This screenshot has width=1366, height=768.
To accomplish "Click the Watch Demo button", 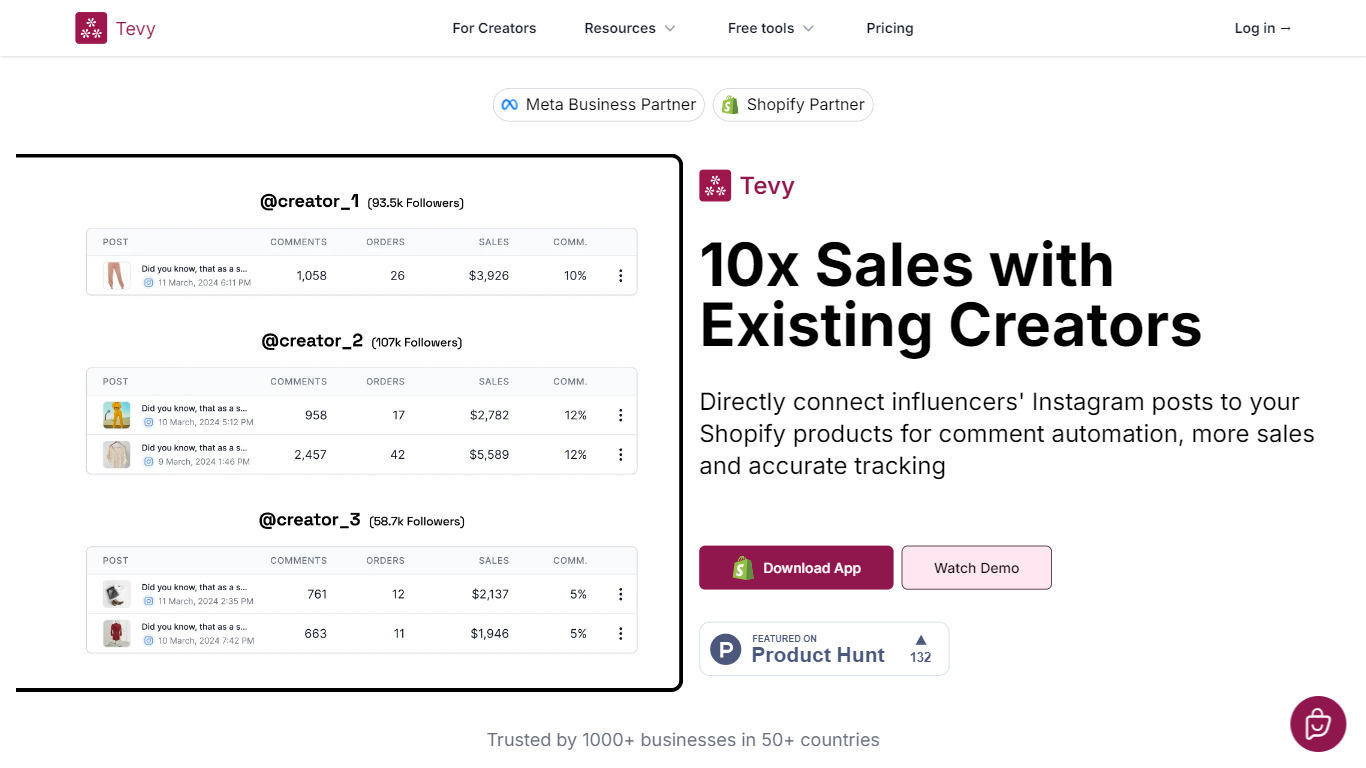I will pyautogui.click(x=977, y=568).
